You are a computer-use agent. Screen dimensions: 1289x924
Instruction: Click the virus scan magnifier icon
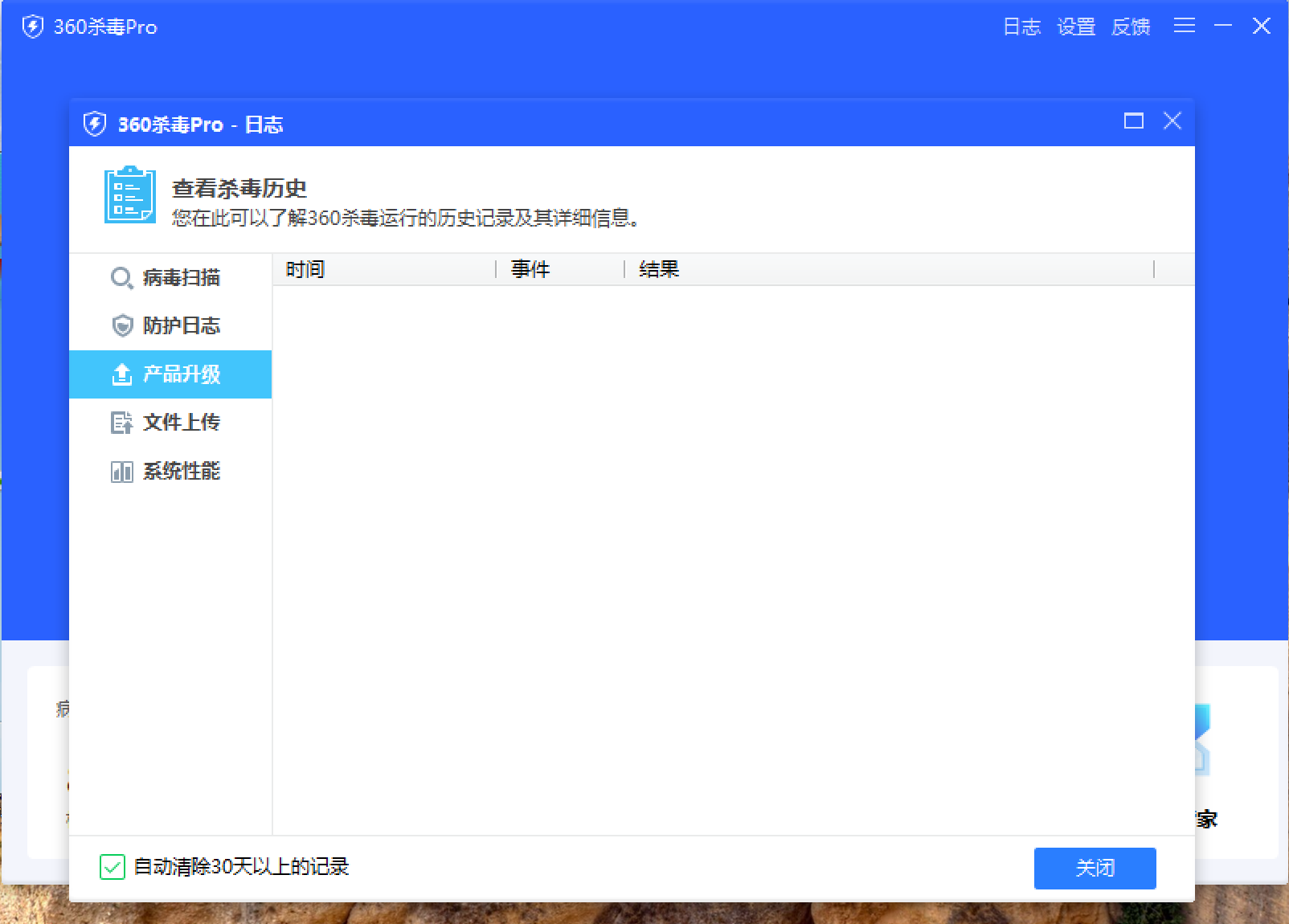pyautogui.click(x=121, y=278)
